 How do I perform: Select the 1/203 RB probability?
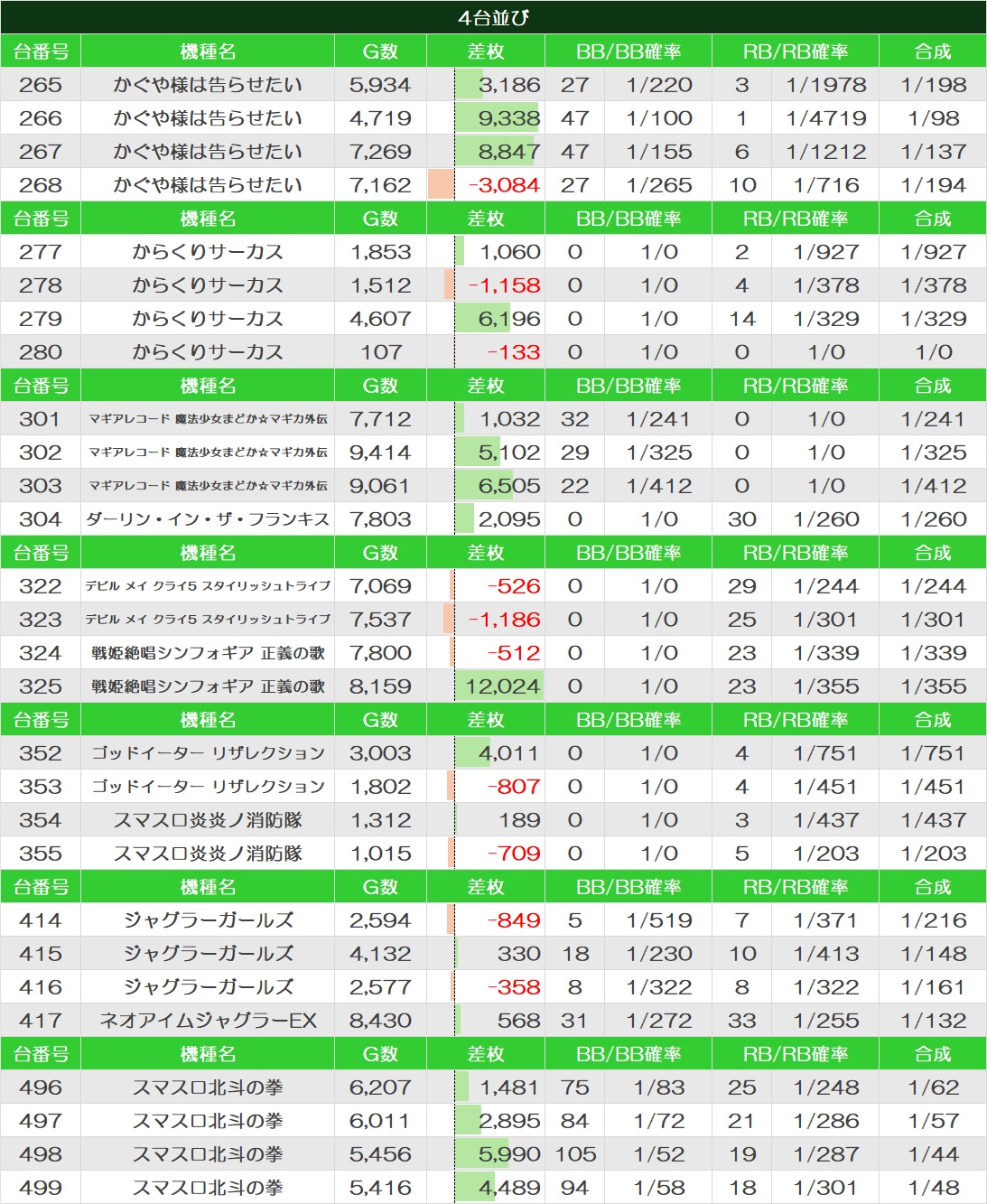point(826,854)
